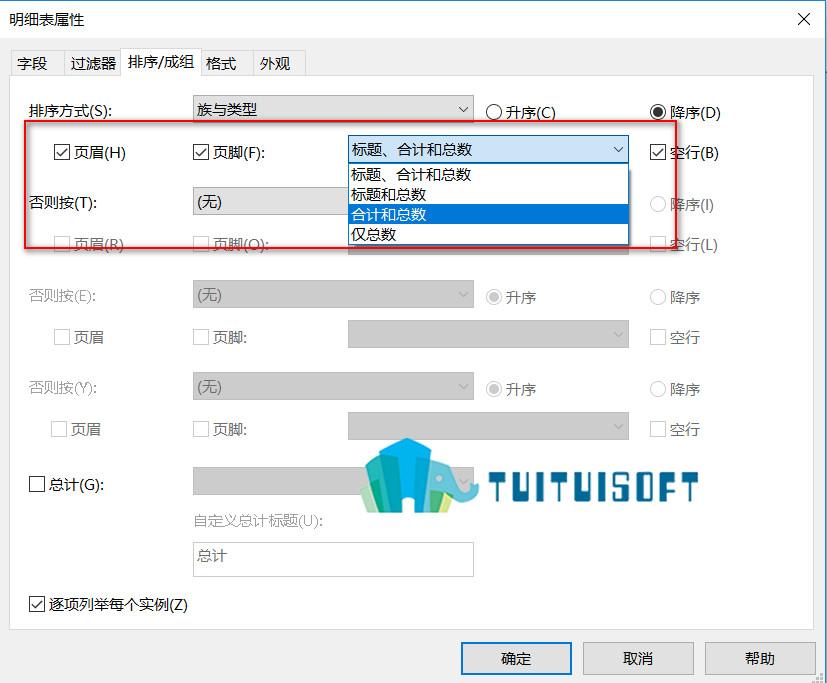Choose 仅总数 from the list
Image resolution: width=827 pixels, height=683 pixels.
click(x=488, y=235)
